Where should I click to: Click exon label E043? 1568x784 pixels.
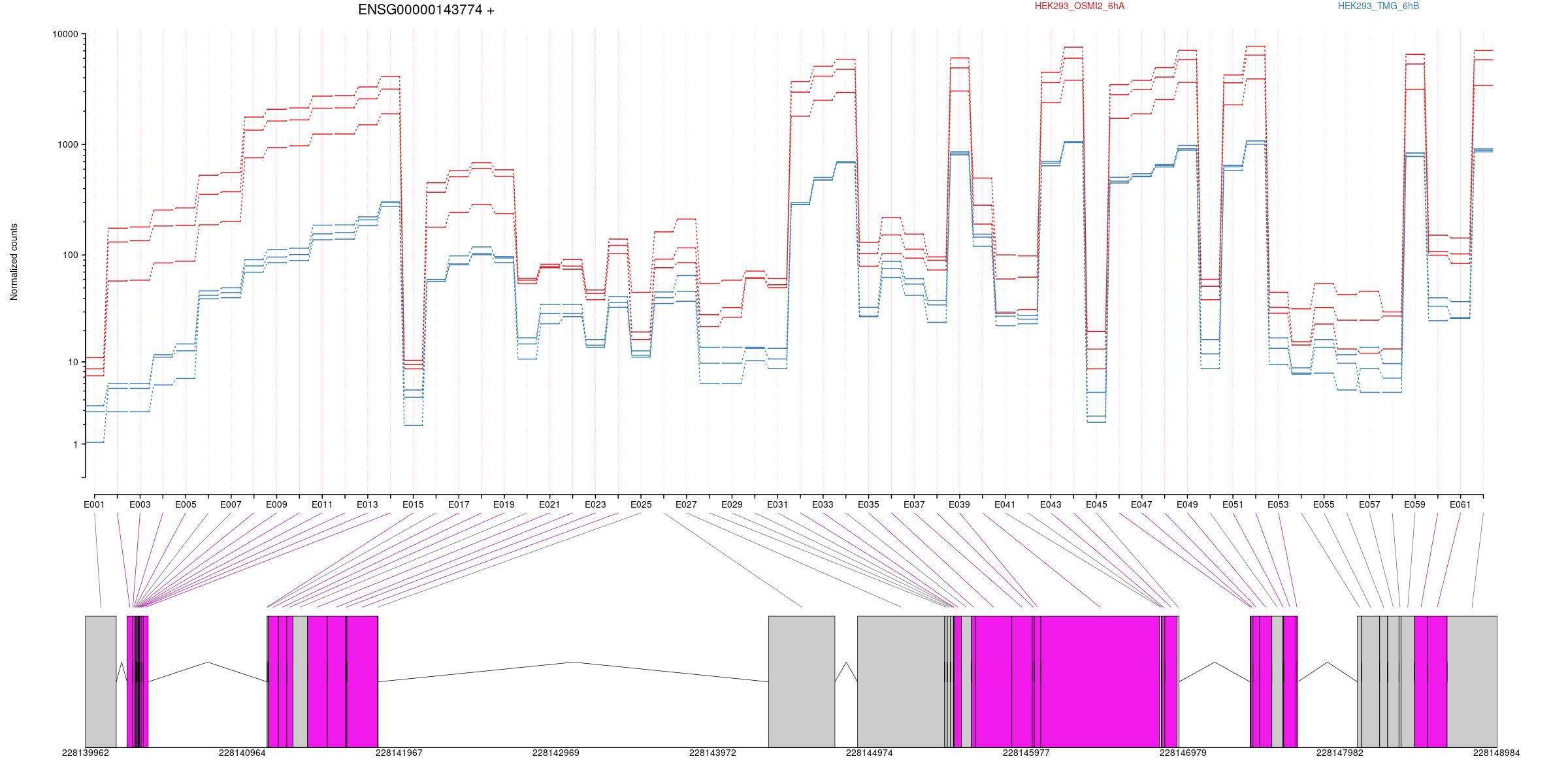tap(1051, 504)
